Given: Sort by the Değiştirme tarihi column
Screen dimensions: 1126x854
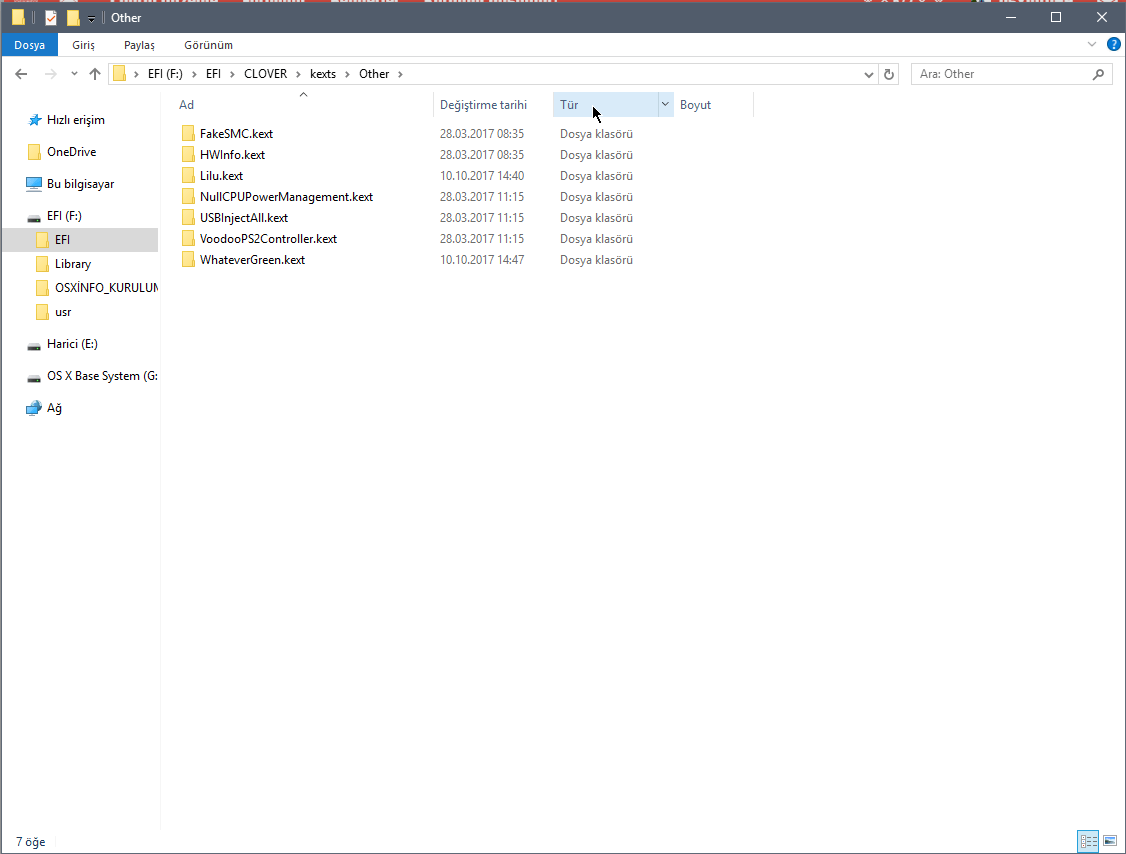Looking at the screenshot, I should pos(483,105).
